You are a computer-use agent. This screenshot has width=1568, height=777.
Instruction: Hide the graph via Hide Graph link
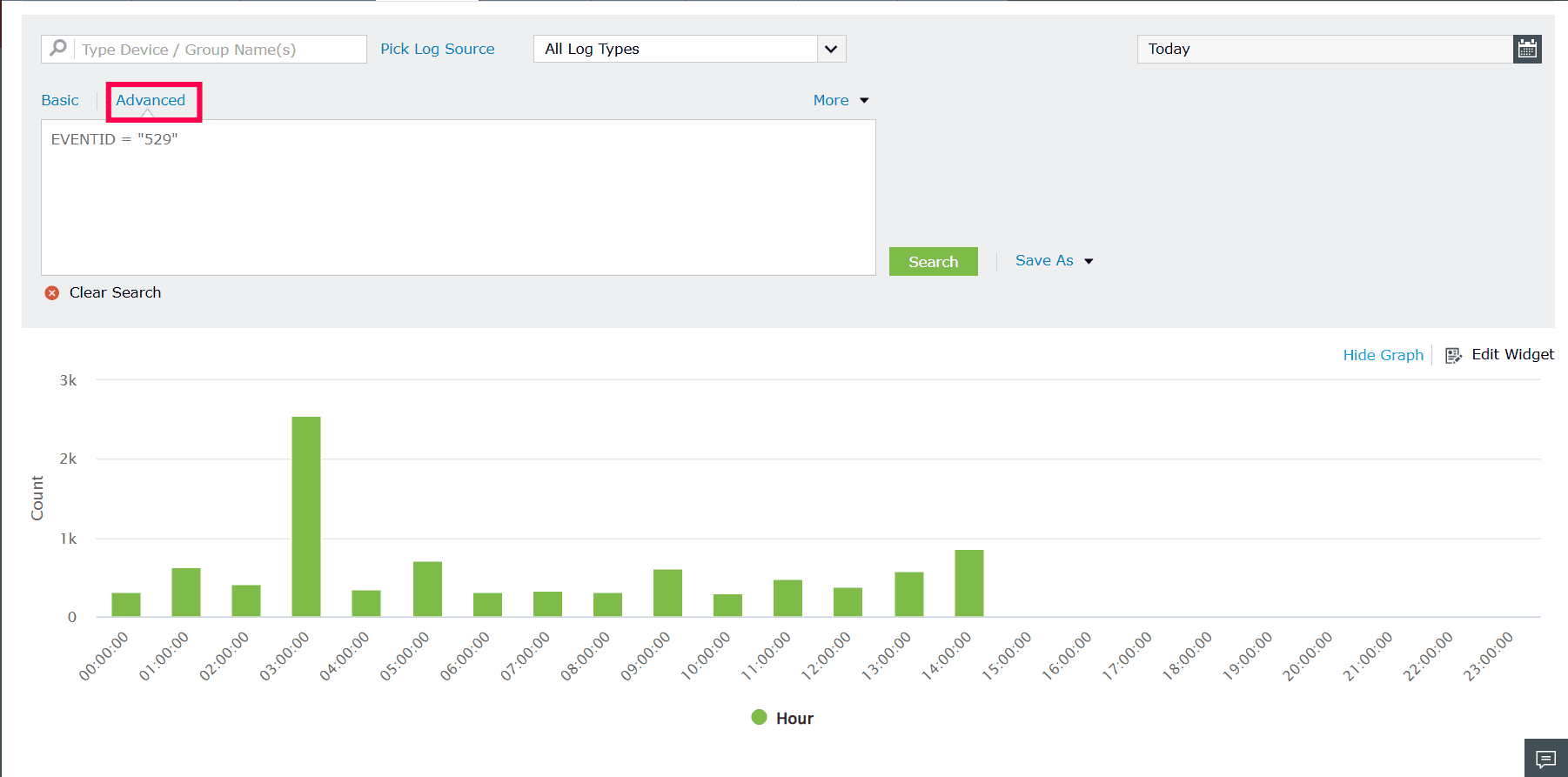pyautogui.click(x=1383, y=355)
